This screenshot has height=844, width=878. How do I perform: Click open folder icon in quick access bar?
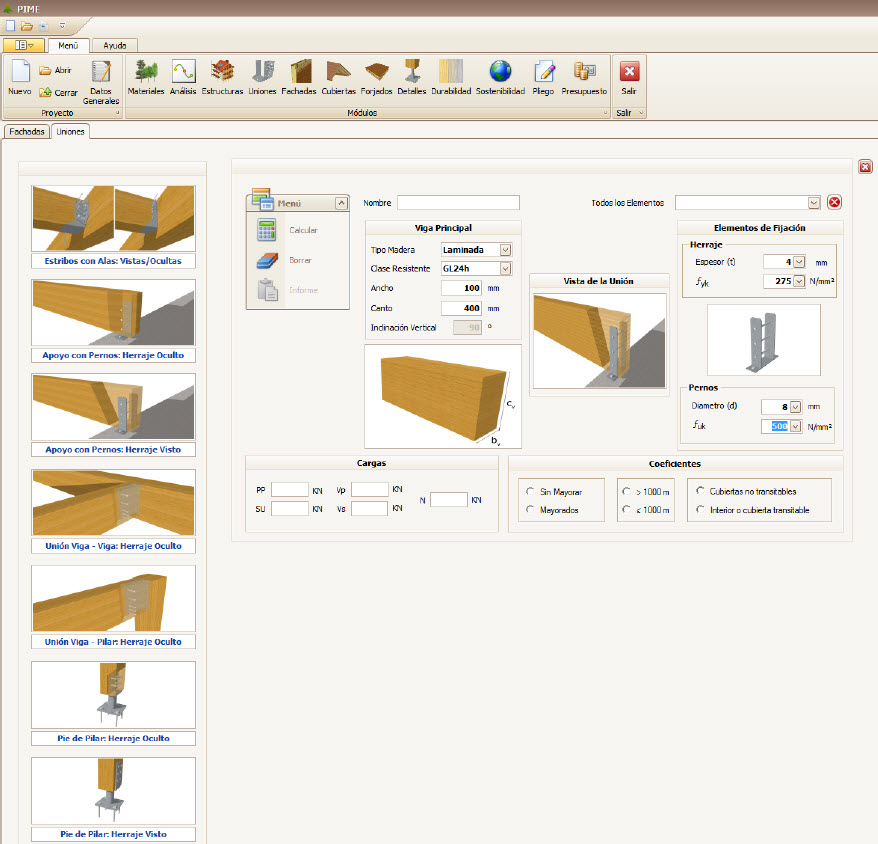click(26, 26)
